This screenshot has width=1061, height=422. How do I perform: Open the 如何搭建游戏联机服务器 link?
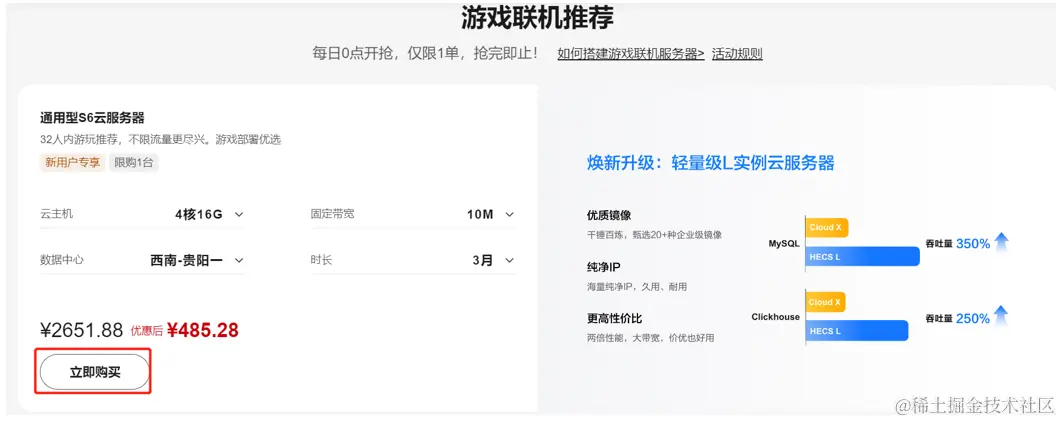pos(631,54)
